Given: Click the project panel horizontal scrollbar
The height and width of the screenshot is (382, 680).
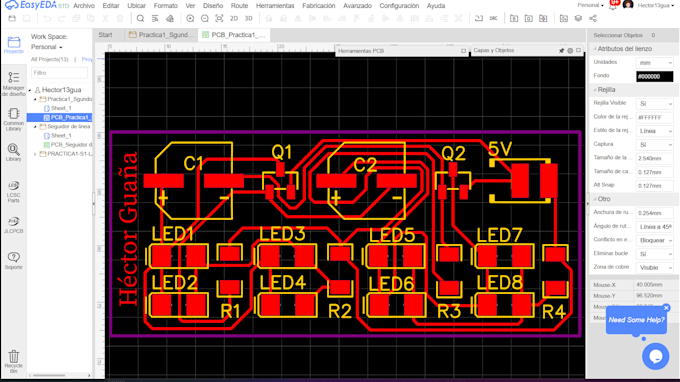Looking at the screenshot, I should [x=49, y=375].
